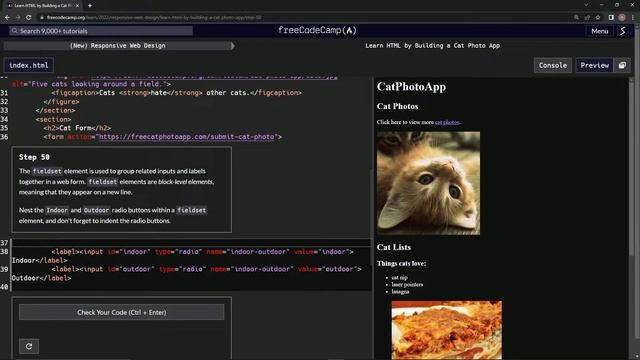
Task: Select the index.html editor tab
Action: pyautogui.click(x=29, y=65)
